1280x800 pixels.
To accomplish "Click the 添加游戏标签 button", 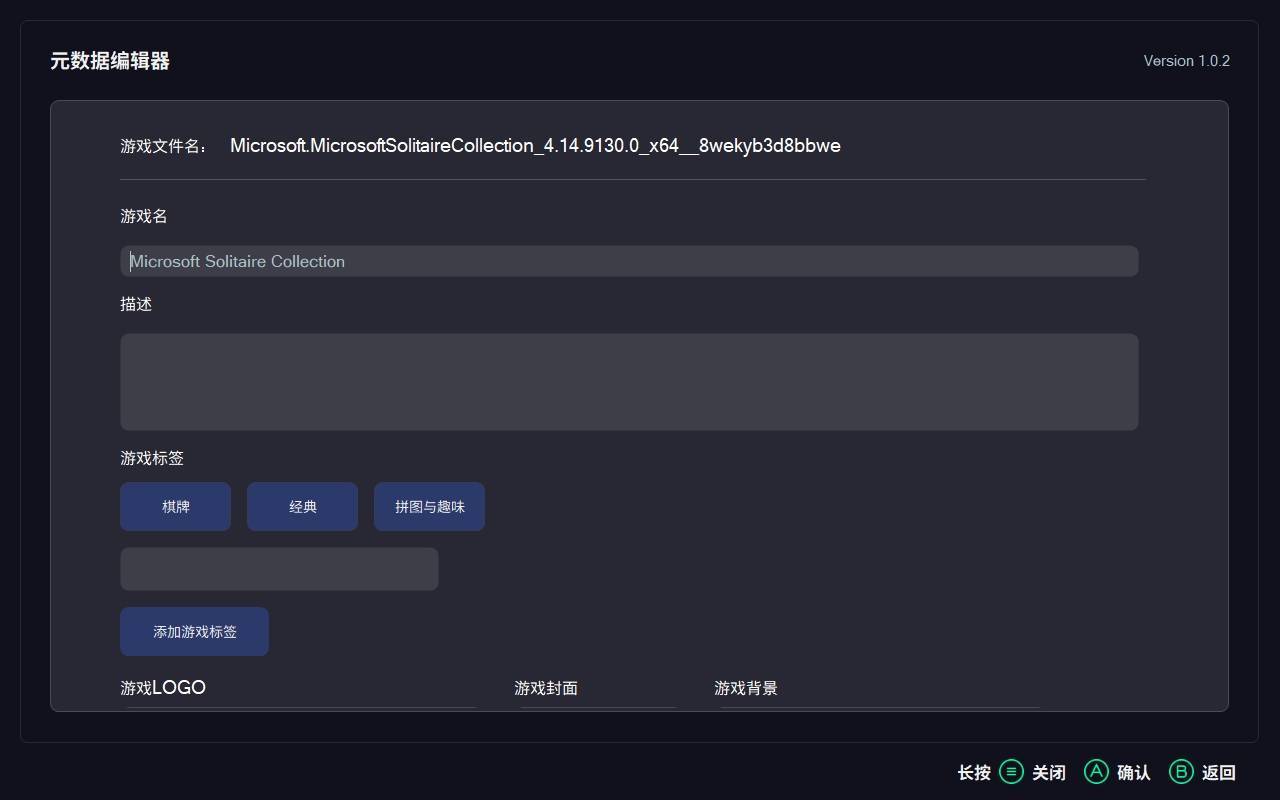I will (x=194, y=632).
